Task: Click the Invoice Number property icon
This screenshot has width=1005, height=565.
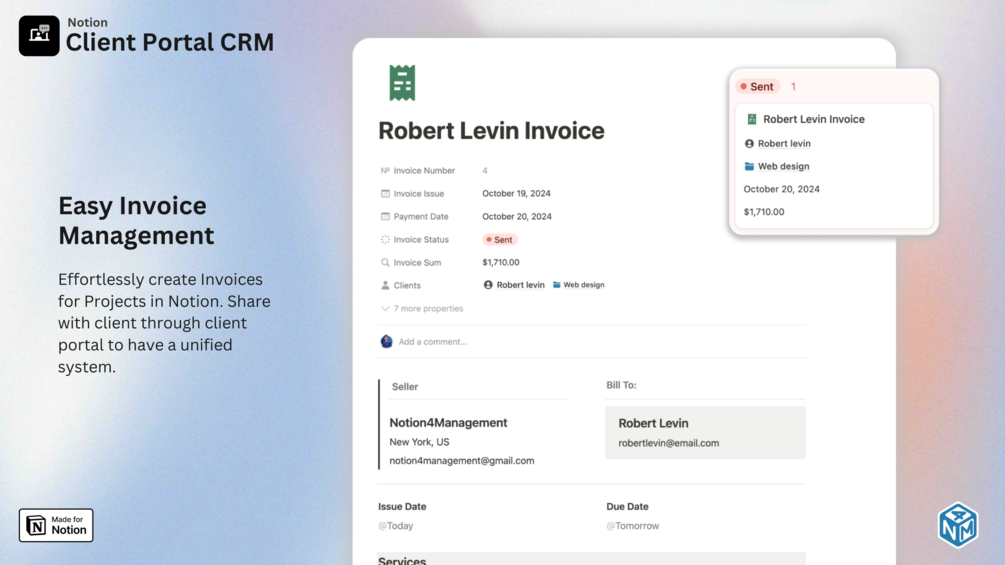Action: click(x=385, y=170)
